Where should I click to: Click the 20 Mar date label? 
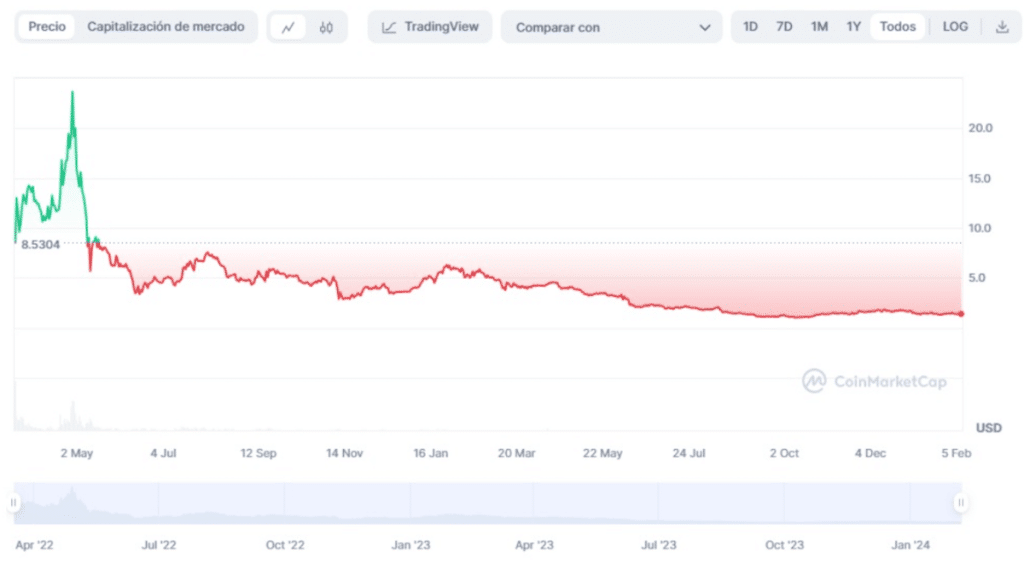[517, 453]
